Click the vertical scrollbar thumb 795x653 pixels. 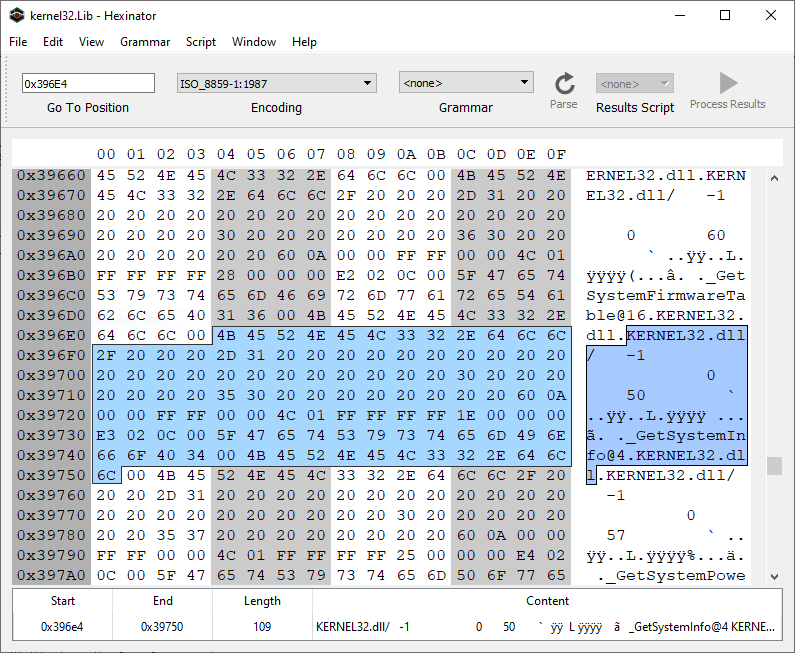tap(774, 466)
